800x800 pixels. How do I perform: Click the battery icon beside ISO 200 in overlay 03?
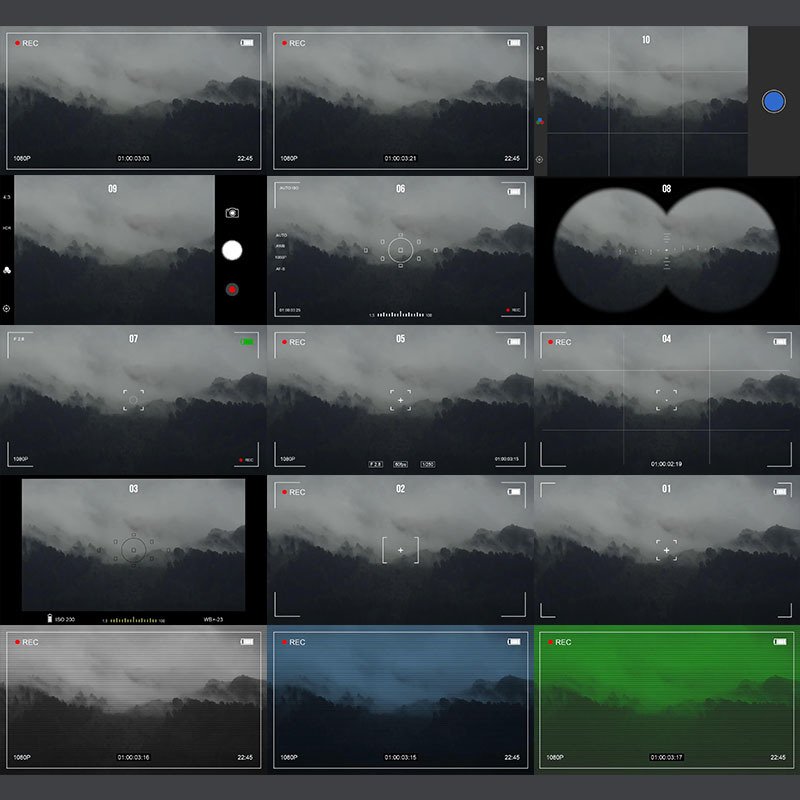[51, 619]
